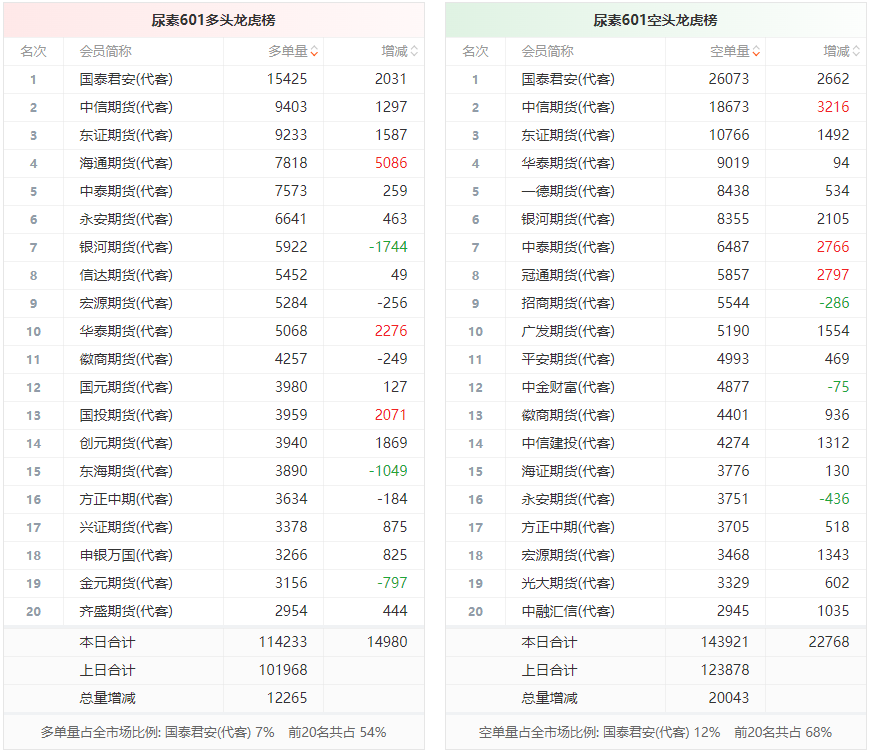Click short volume 26073
871x754 pixels.
pyautogui.click(x=729, y=79)
